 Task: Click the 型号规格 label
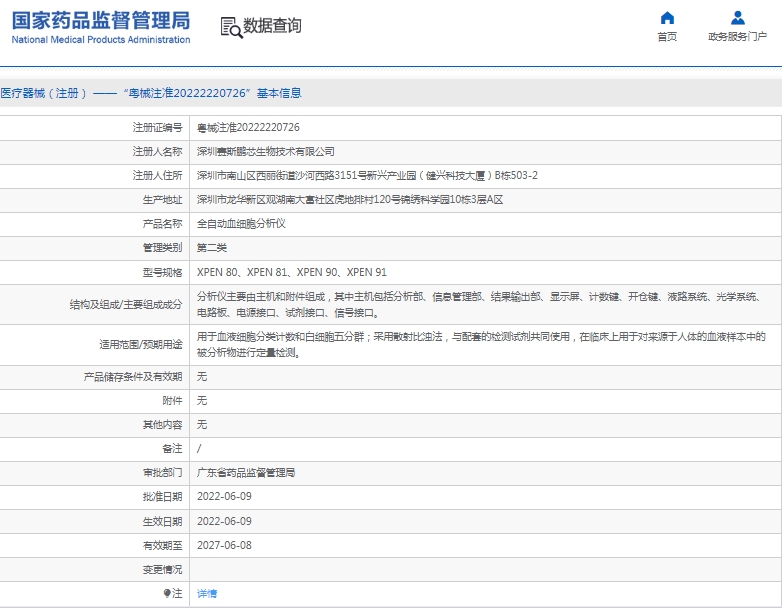pyautogui.click(x=163, y=273)
